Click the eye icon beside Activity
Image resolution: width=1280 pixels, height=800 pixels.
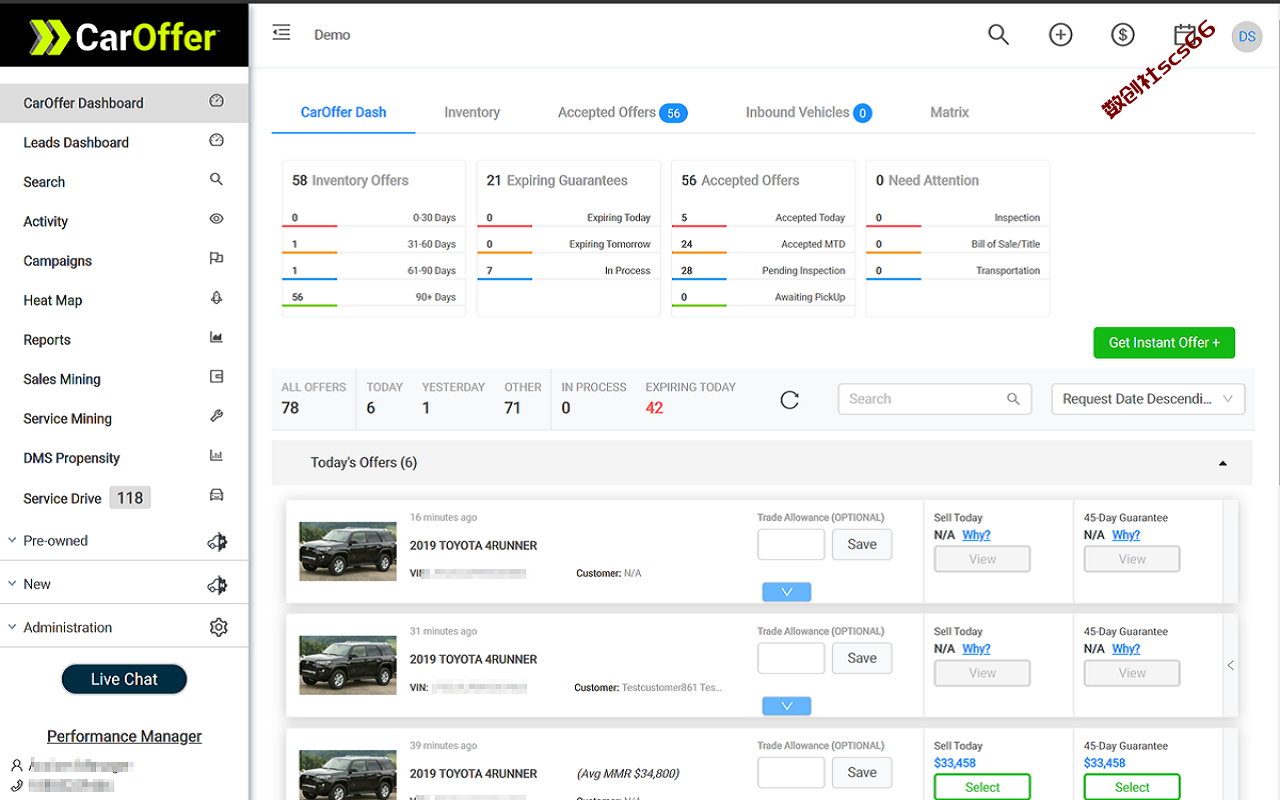(x=216, y=219)
